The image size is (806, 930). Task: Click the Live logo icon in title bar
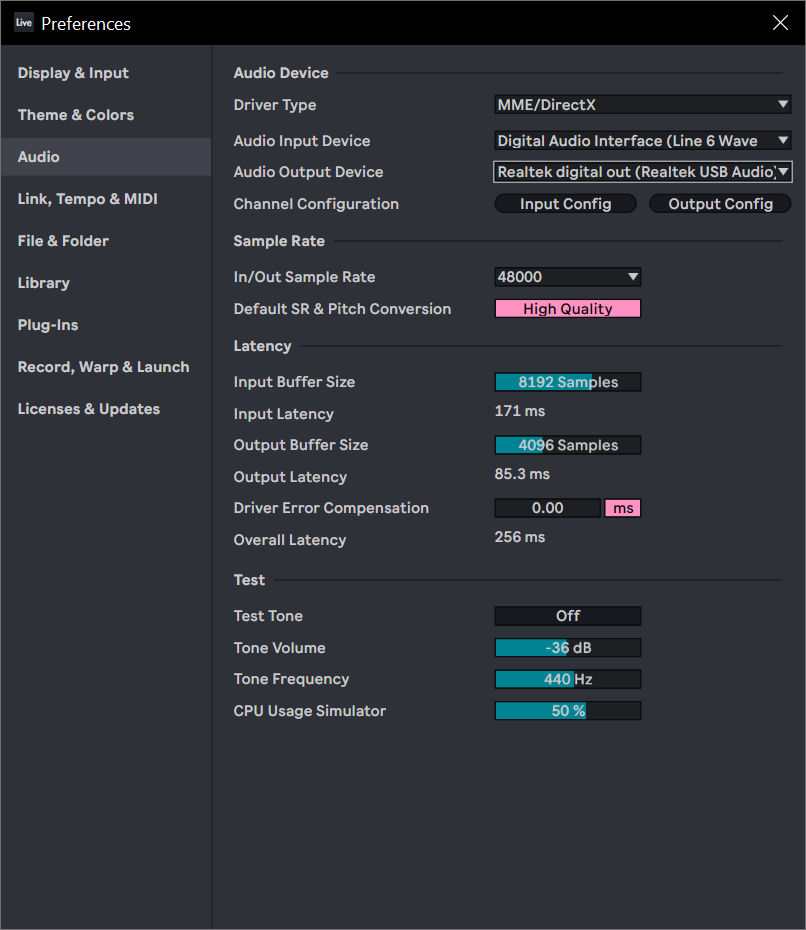(x=24, y=23)
